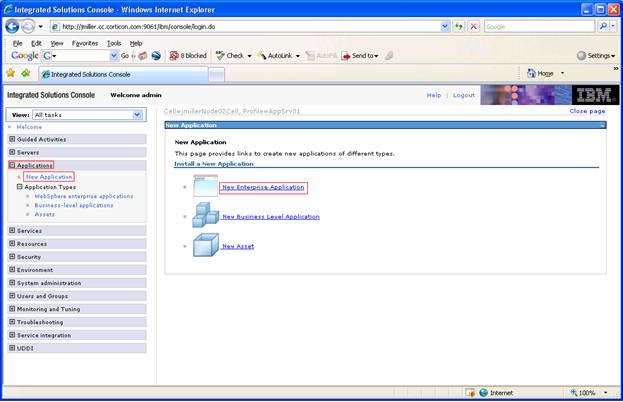Click the Welcome navigation link
The width and height of the screenshot is (623, 402).
29,127
